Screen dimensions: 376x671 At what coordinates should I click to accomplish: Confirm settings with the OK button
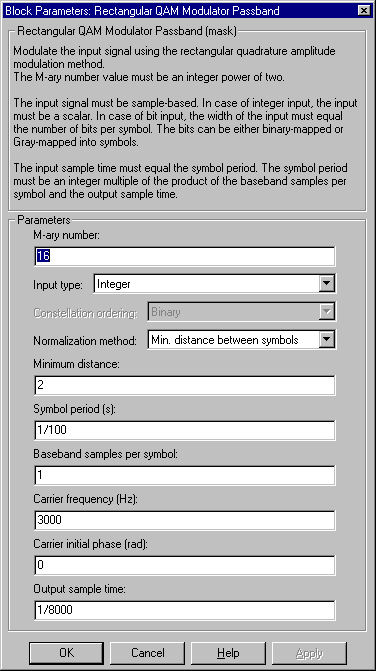[66, 653]
